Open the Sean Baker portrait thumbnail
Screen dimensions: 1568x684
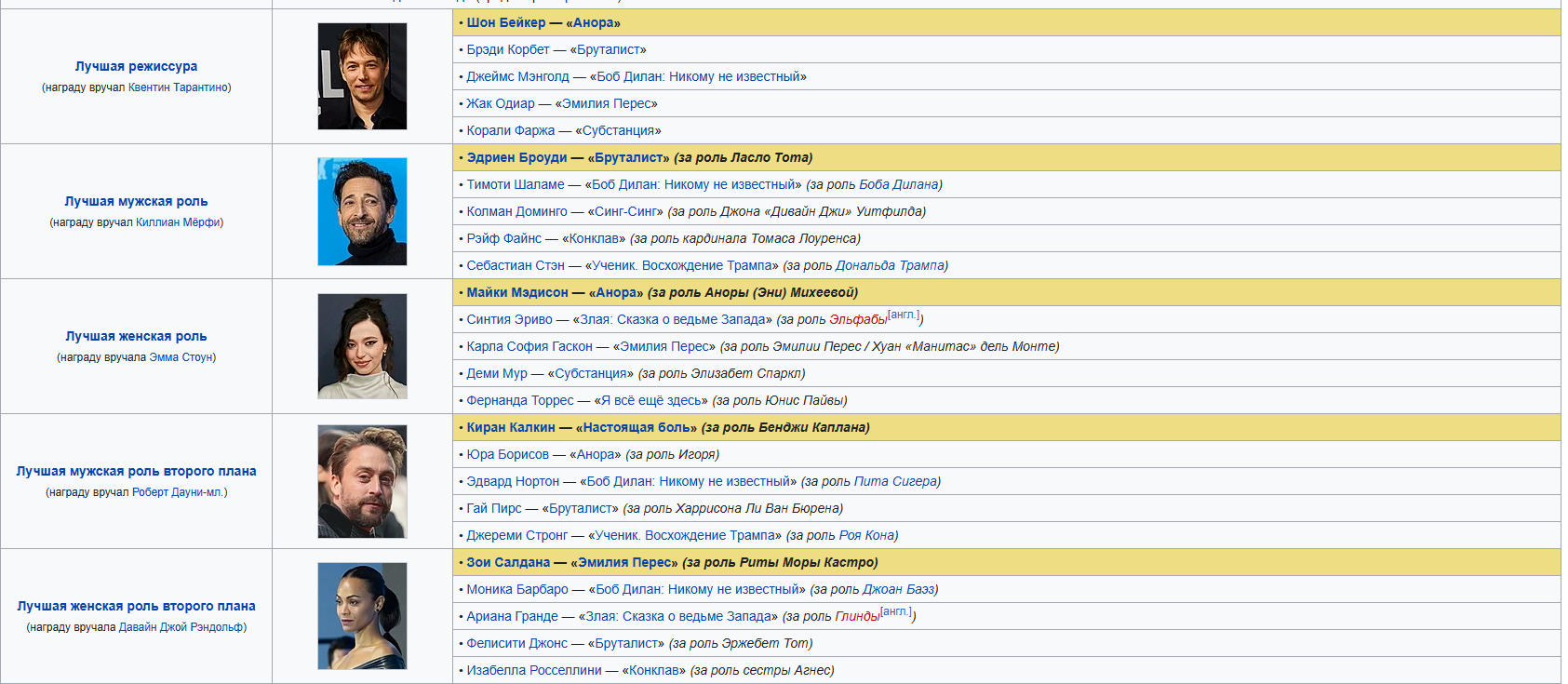pos(362,76)
